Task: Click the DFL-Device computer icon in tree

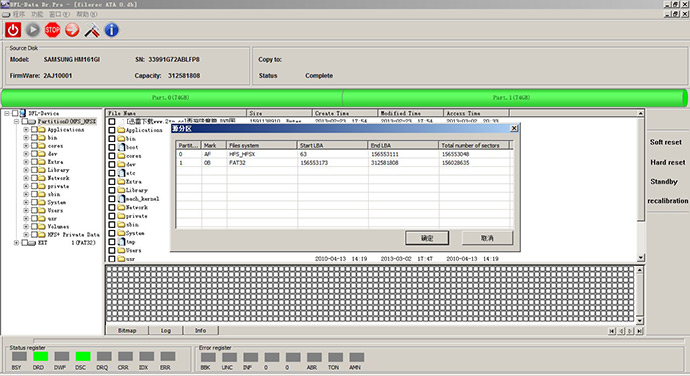Action: [x=22, y=113]
